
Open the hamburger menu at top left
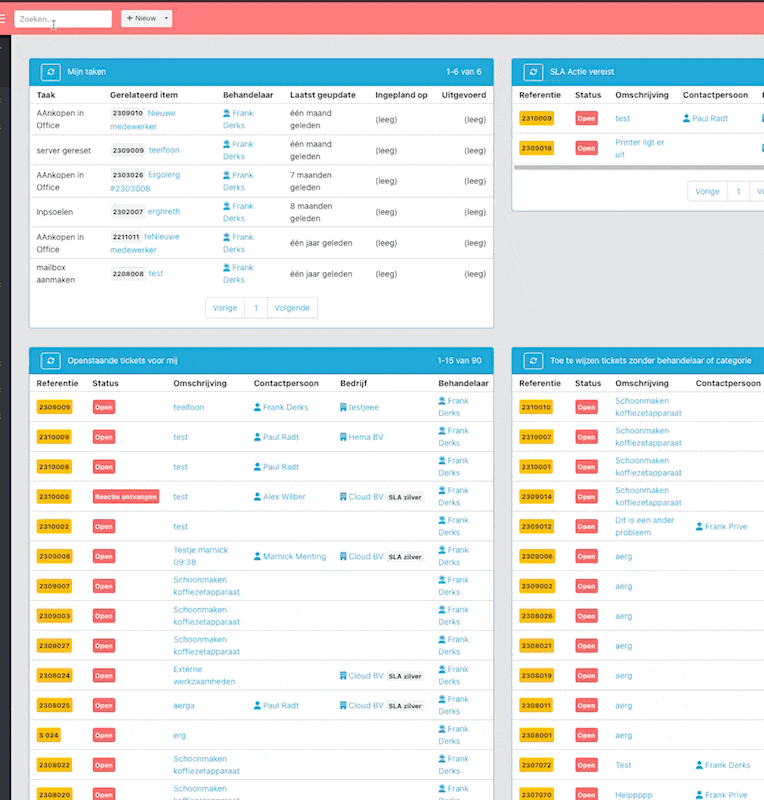(x=2, y=19)
